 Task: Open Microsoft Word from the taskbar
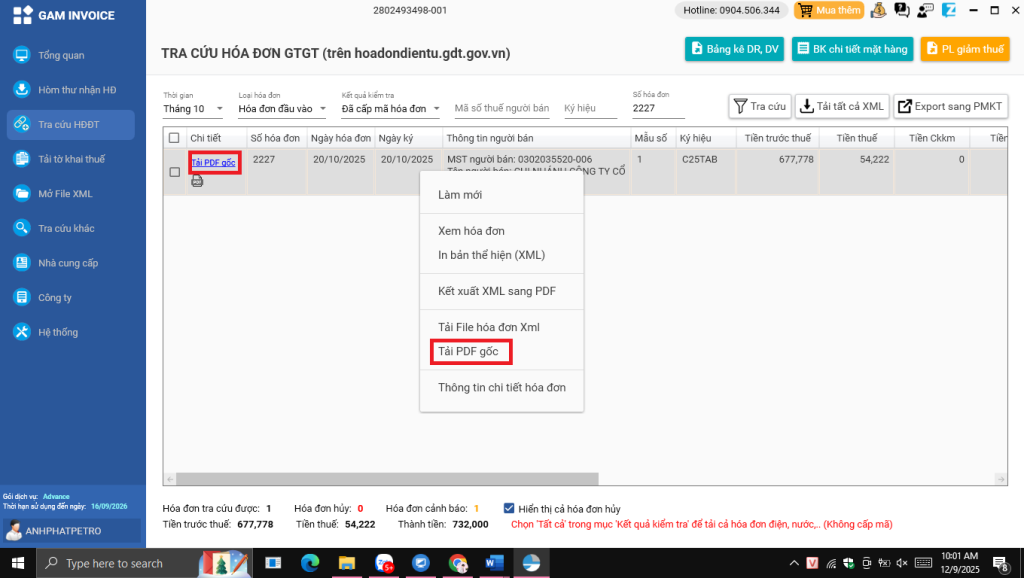(494, 563)
